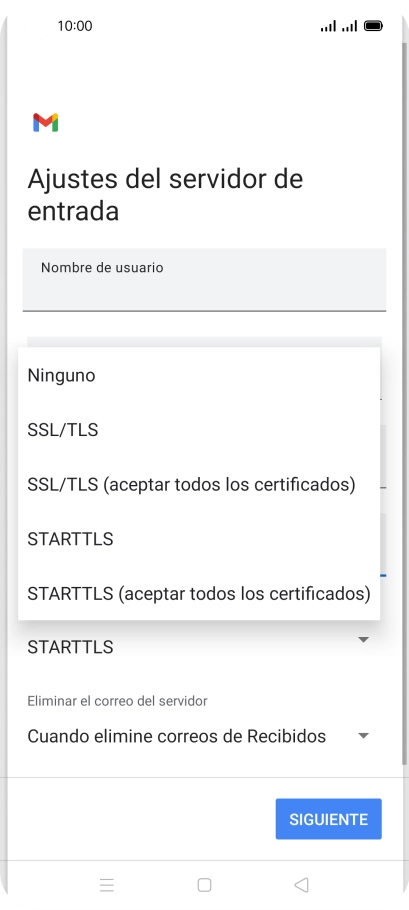Click the Gmail logo icon
The width and height of the screenshot is (409, 910).
46,122
